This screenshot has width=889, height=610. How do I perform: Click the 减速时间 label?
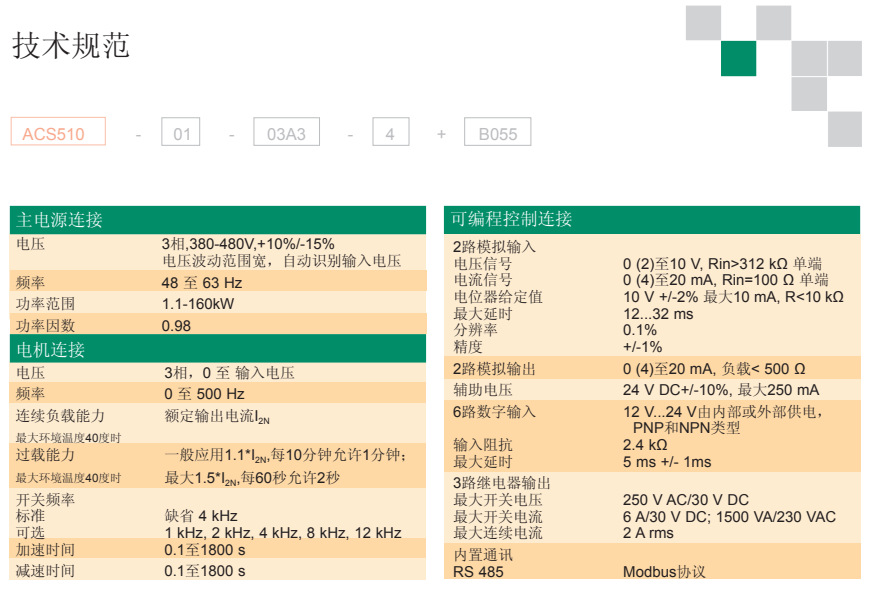(45, 571)
